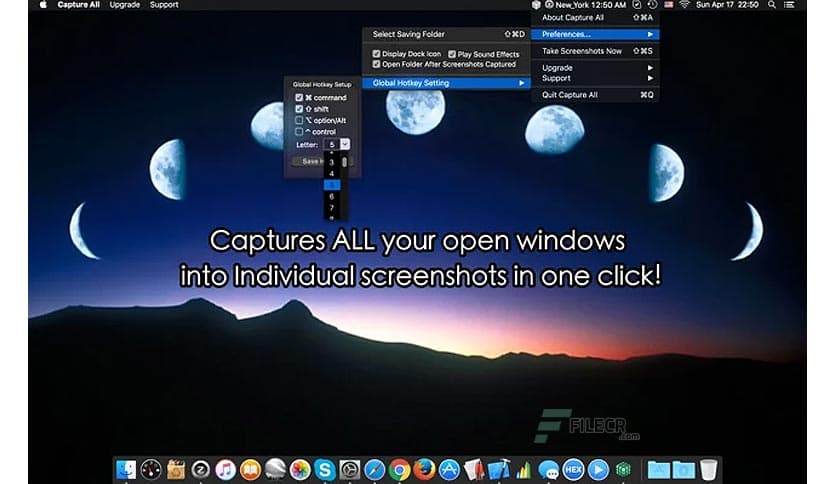Launch Google Chrome from the dock
This screenshot has height=484, width=836.
399,469
